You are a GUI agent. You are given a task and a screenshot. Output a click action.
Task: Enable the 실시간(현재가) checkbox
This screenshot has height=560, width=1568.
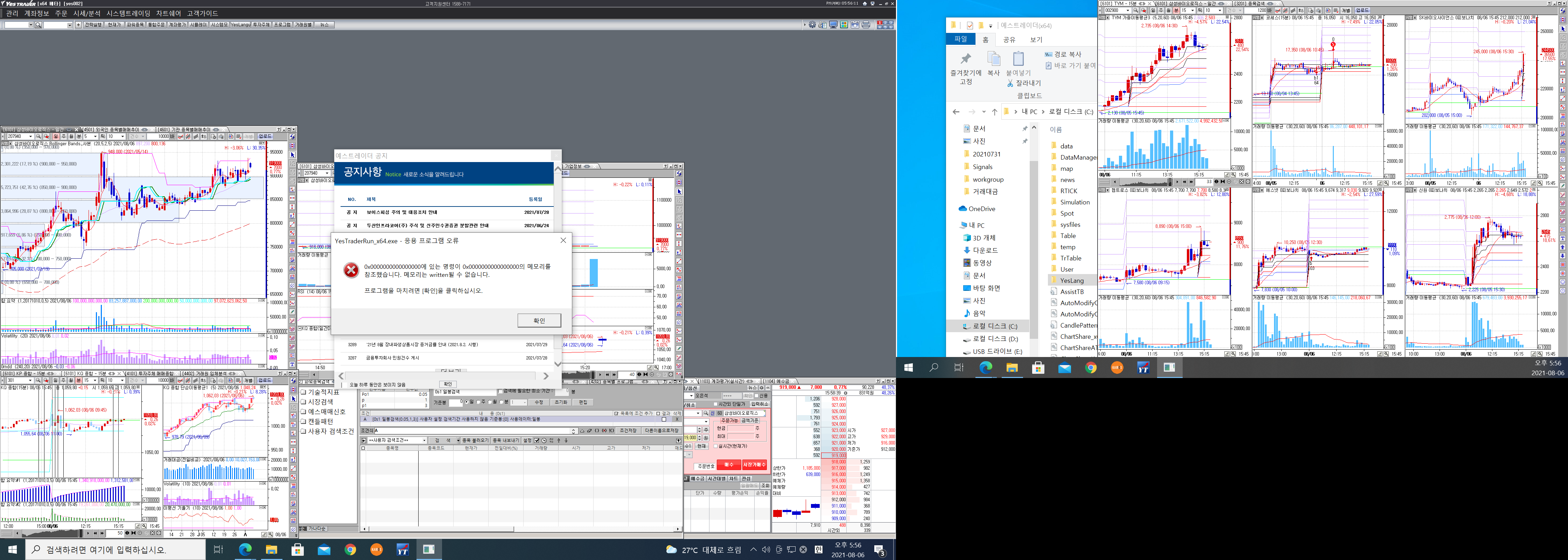click(x=715, y=446)
